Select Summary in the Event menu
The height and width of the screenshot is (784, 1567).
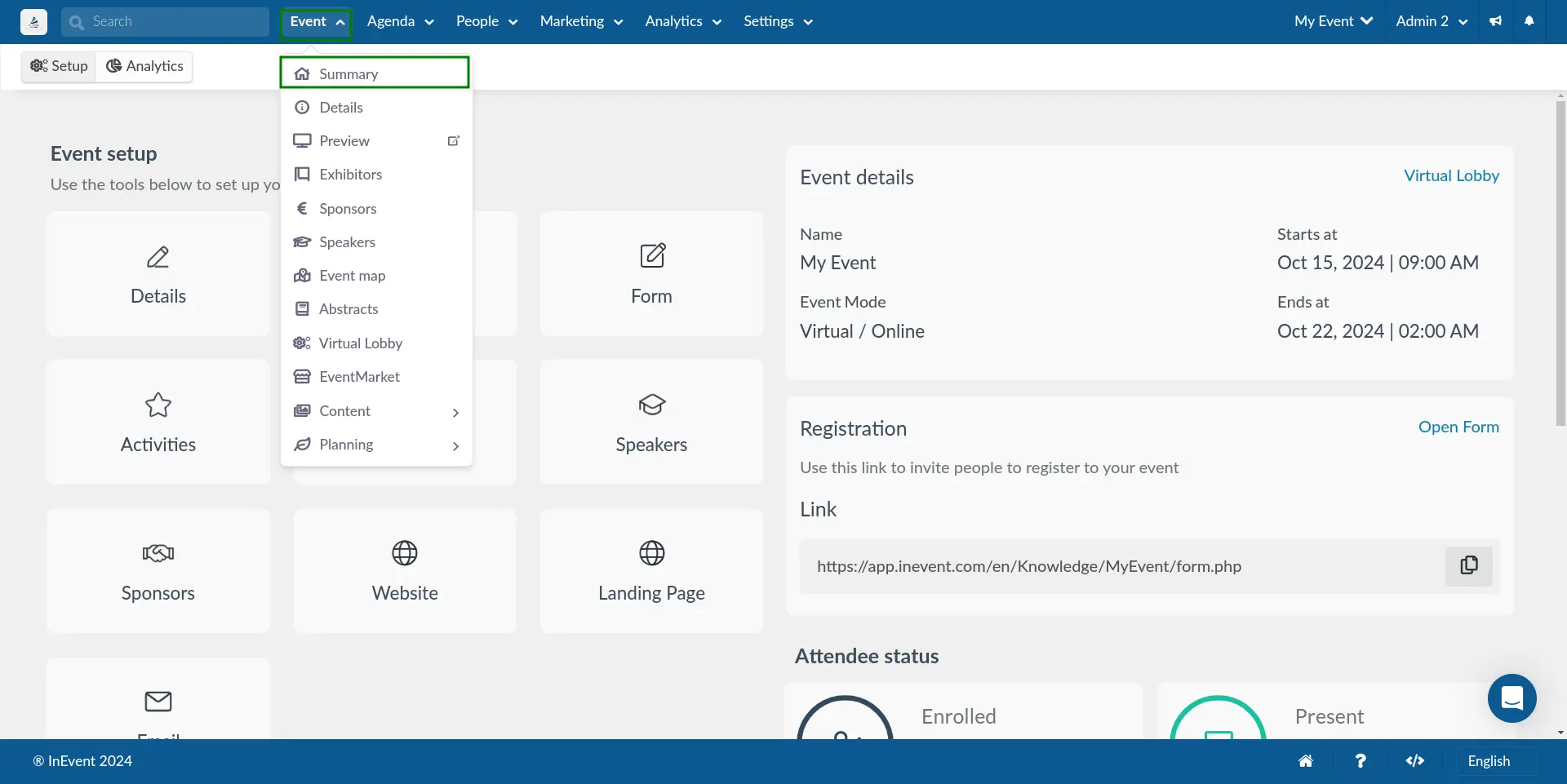point(375,73)
